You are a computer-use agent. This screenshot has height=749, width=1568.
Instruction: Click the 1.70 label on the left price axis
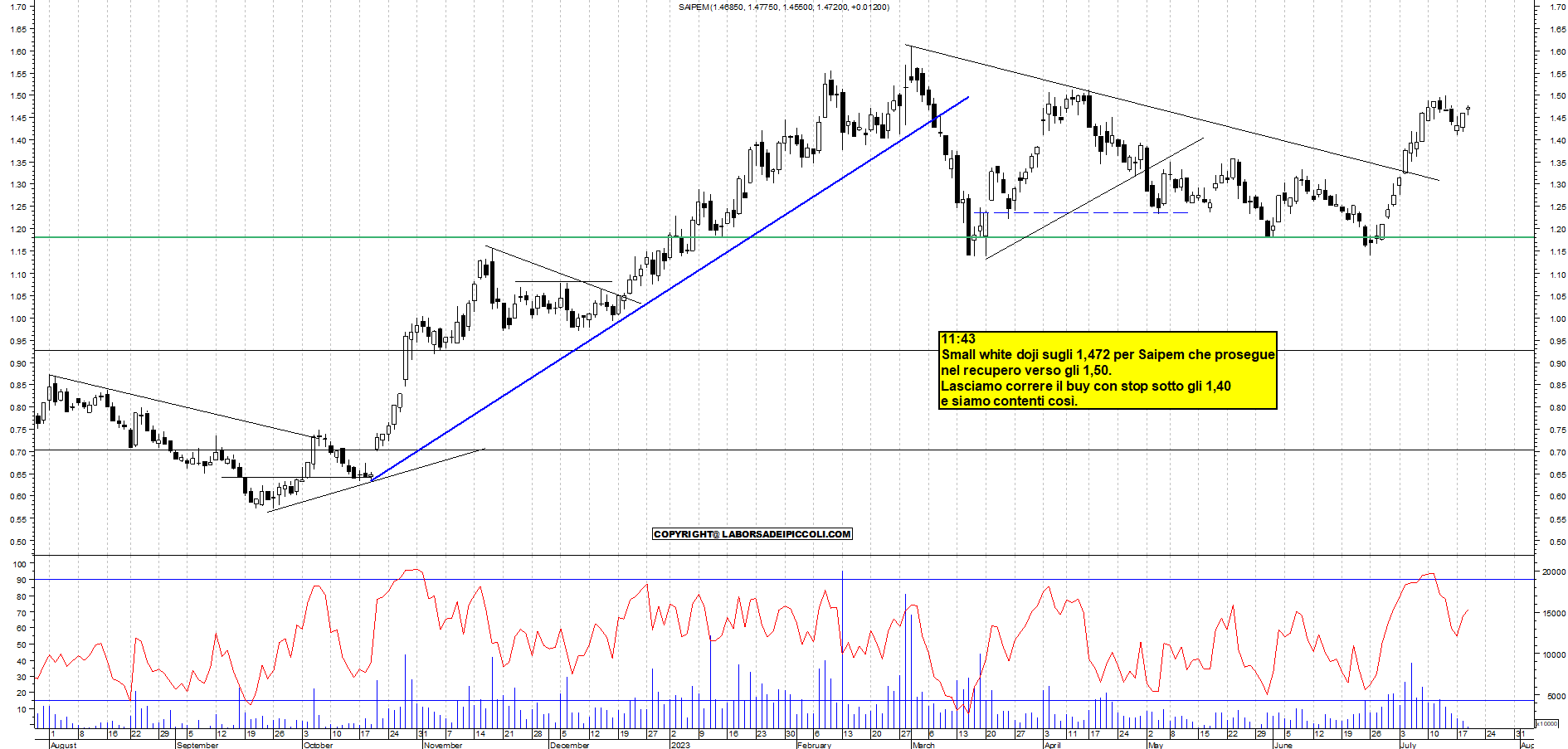tap(17, 7)
